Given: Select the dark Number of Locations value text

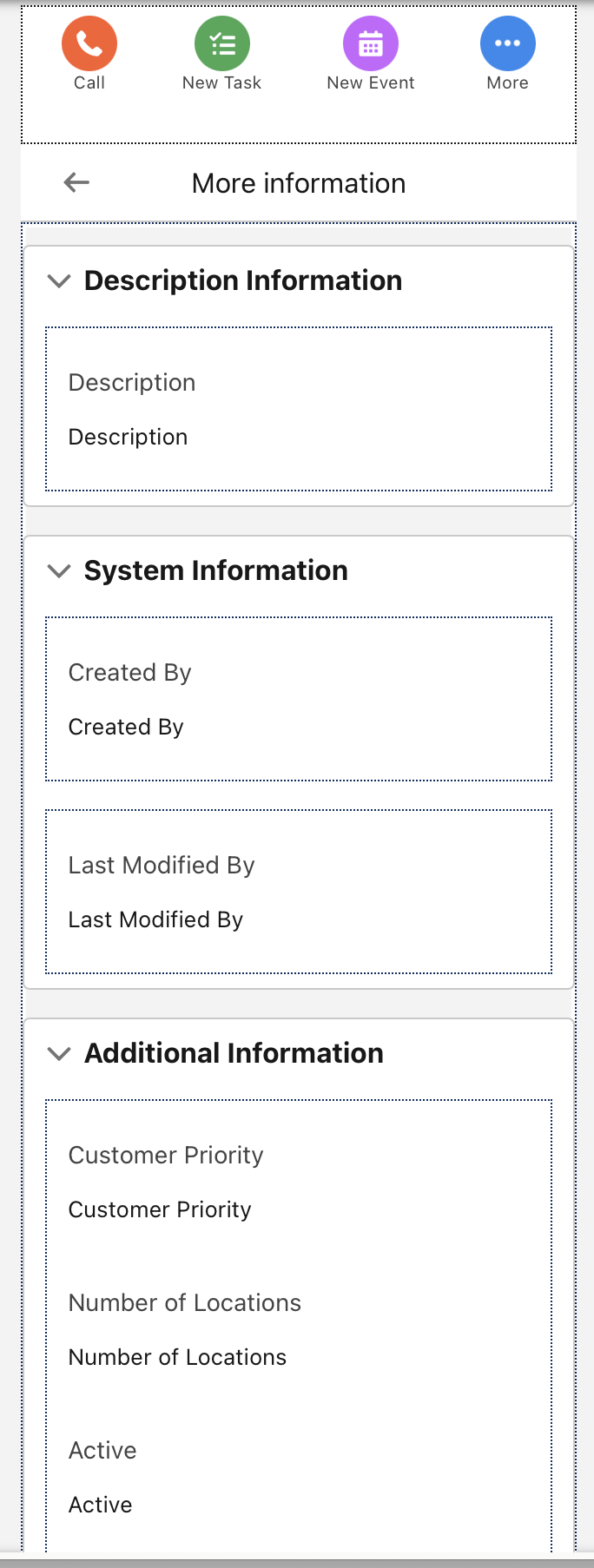Looking at the screenshot, I should coord(177,1357).
